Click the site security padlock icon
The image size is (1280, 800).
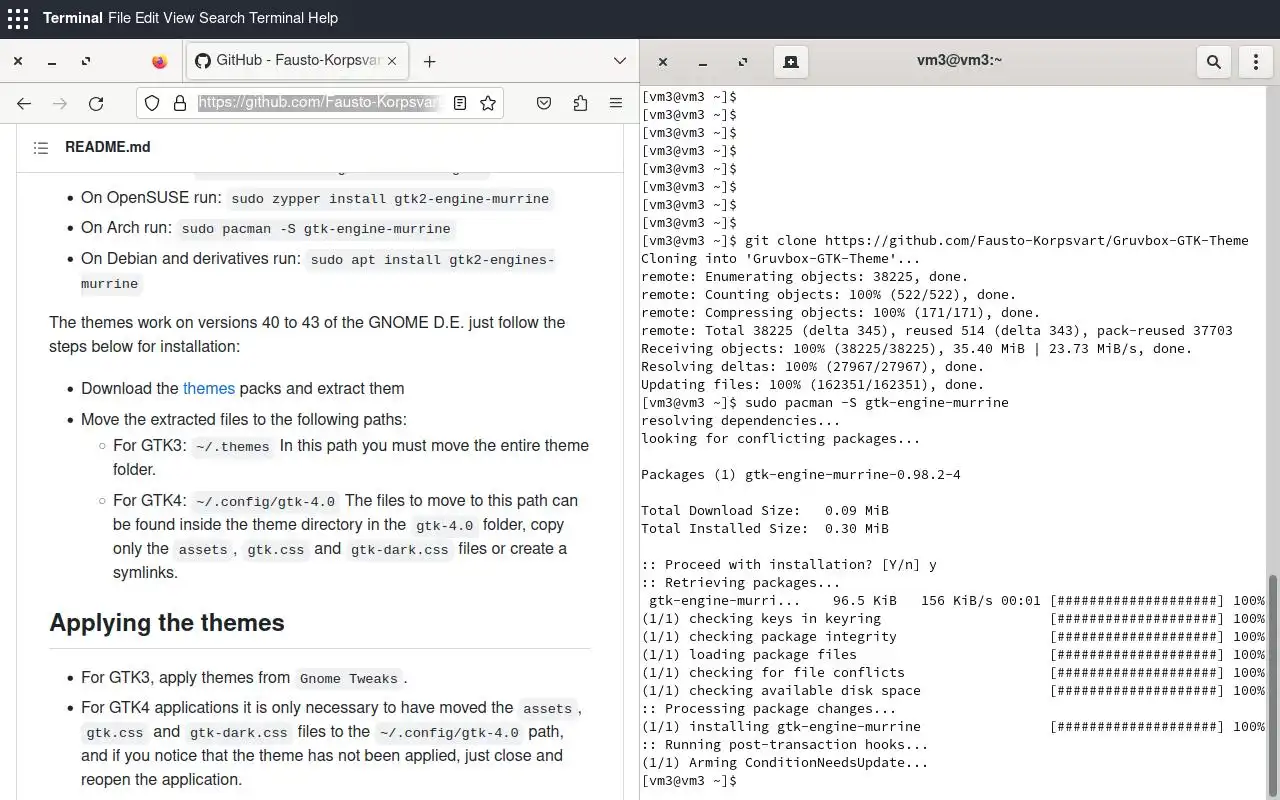pos(180,103)
